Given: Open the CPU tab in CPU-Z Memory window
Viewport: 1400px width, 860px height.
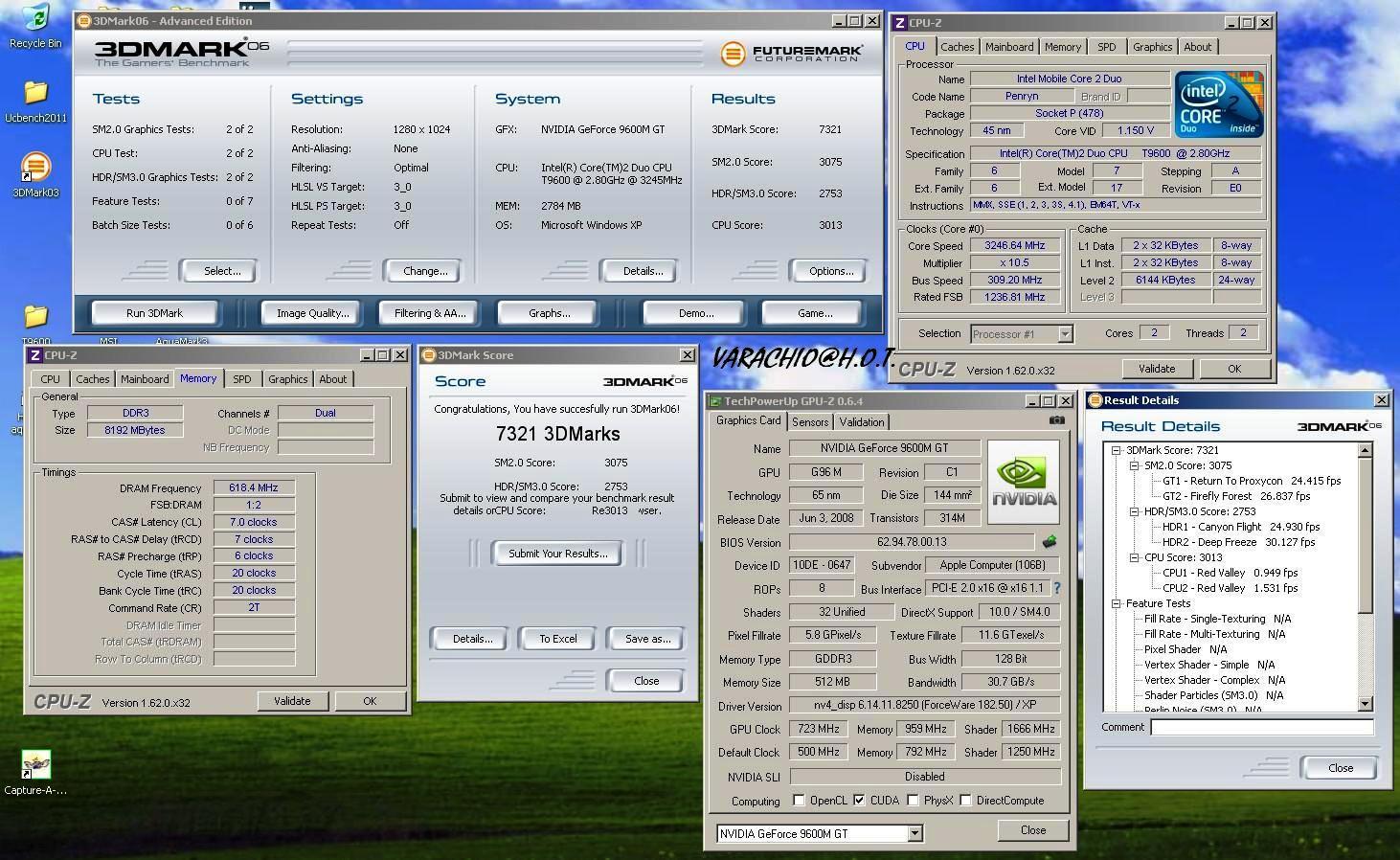Looking at the screenshot, I should [50, 379].
